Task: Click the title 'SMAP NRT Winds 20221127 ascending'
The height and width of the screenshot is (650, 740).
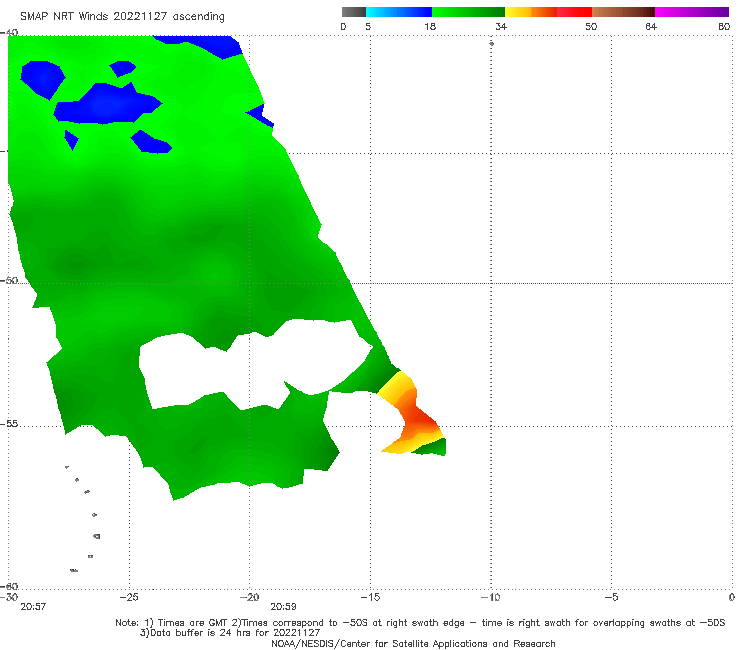Action: [x=122, y=17]
